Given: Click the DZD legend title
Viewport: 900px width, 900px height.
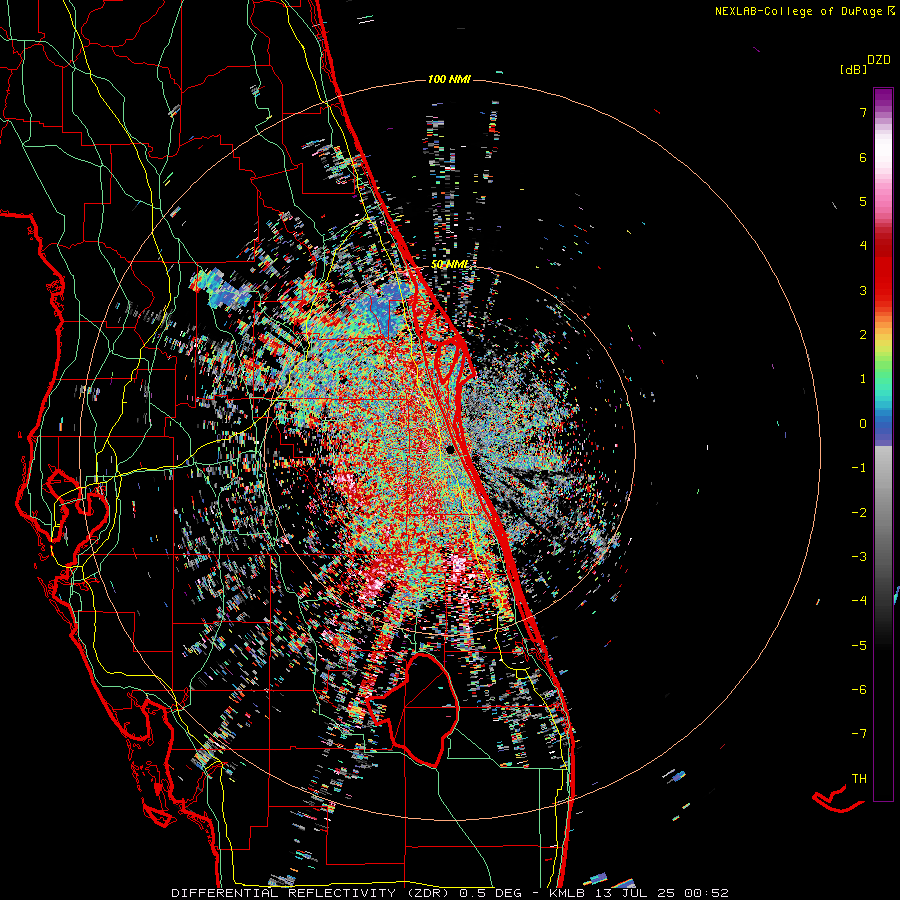Looking at the screenshot, I should coord(879,60).
